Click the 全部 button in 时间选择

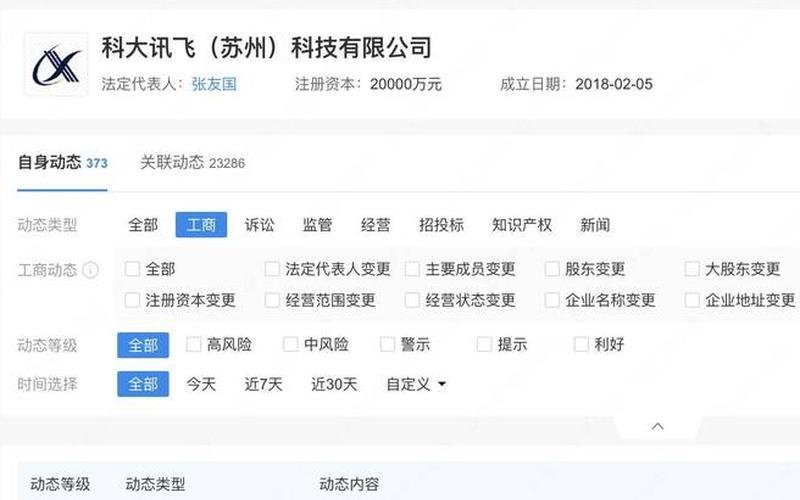coord(143,384)
